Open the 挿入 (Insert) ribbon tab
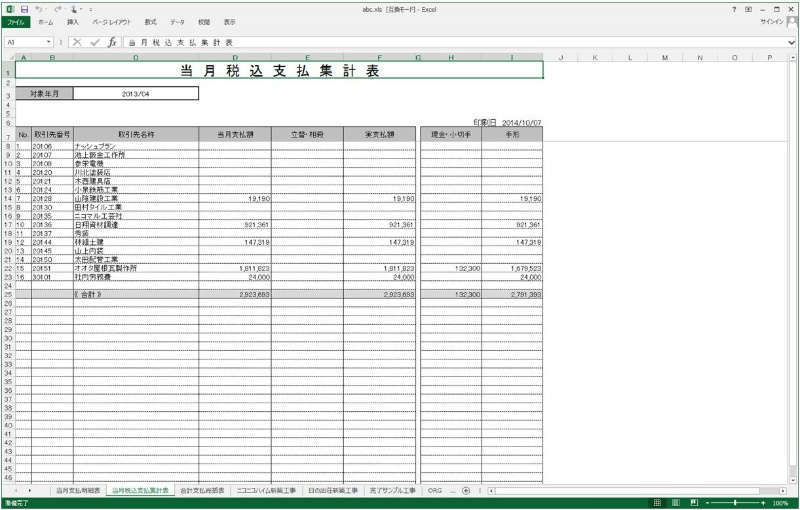800x510 pixels. click(x=73, y=21)
